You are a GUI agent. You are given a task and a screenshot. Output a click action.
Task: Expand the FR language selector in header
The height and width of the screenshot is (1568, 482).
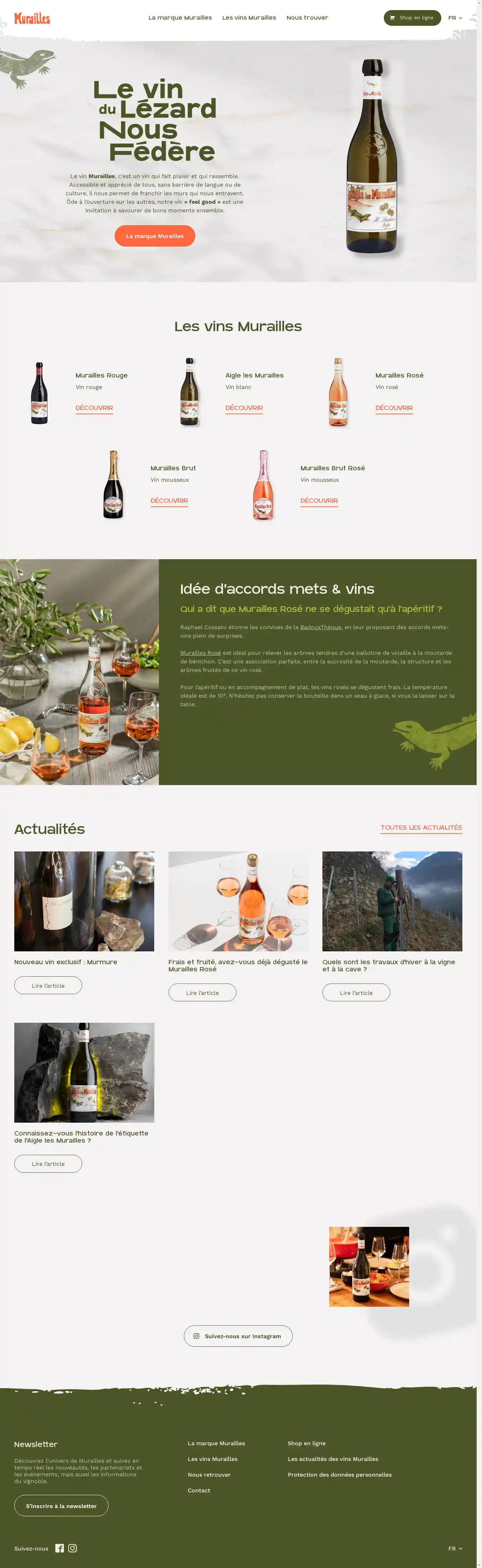click(455, 17)
